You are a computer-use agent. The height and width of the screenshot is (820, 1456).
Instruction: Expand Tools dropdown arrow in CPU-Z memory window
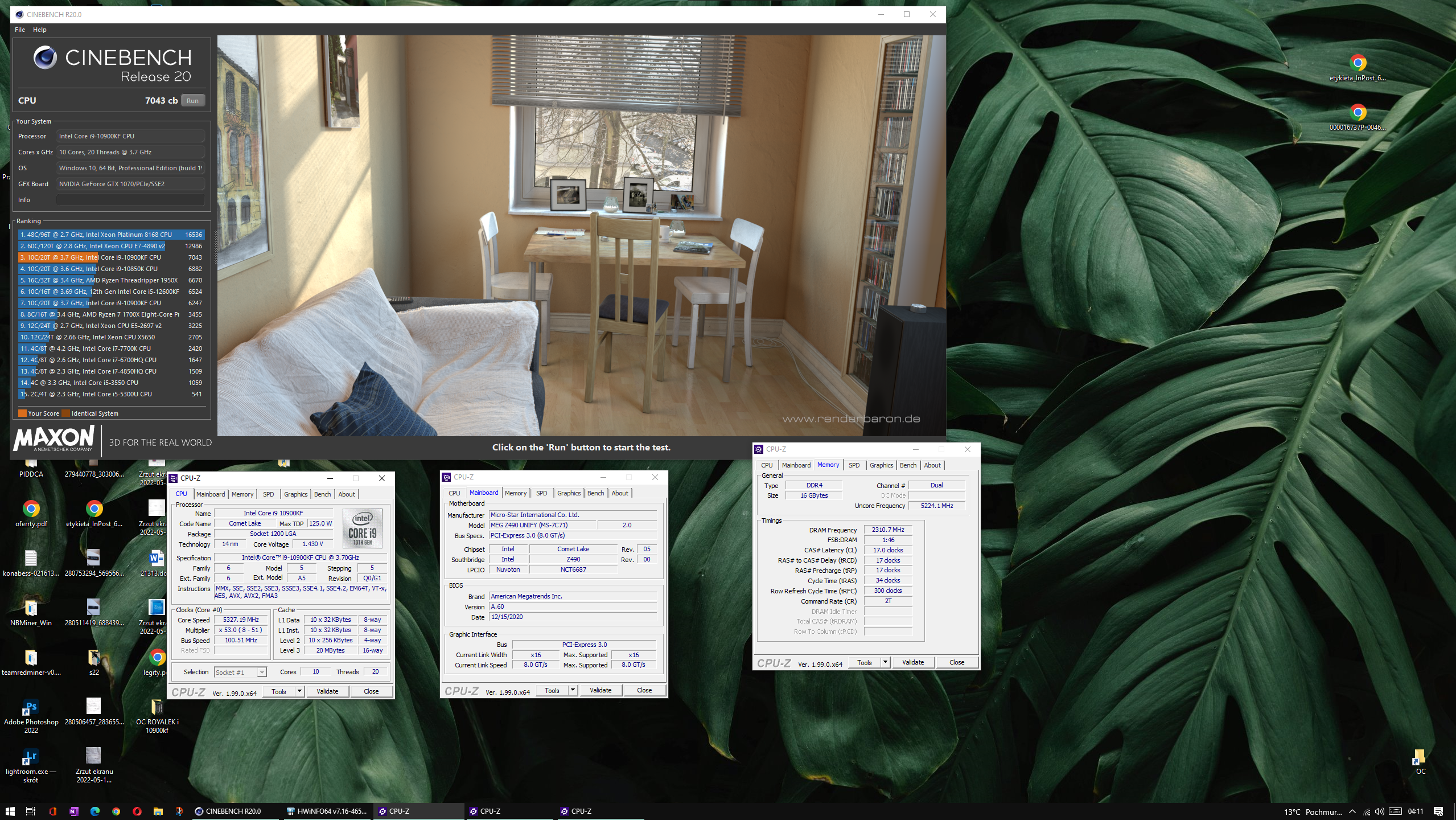click(x=885, y=662)
